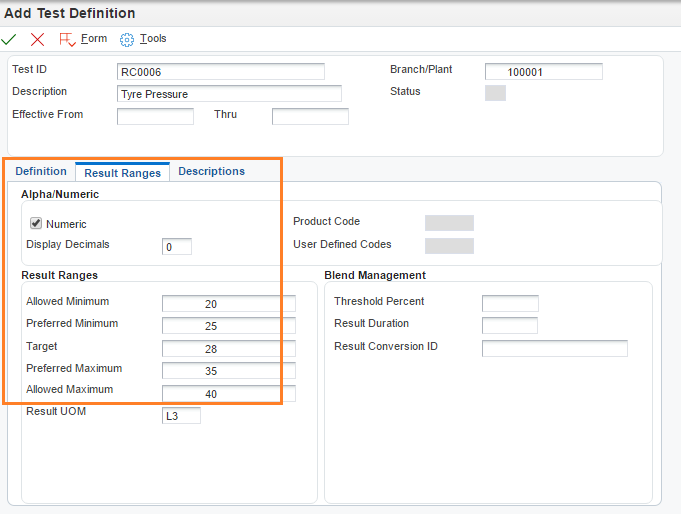This screenshot has height=514, width=681.
Task: Click the green checkmark OK icon
Action: [x=10, y=39]
